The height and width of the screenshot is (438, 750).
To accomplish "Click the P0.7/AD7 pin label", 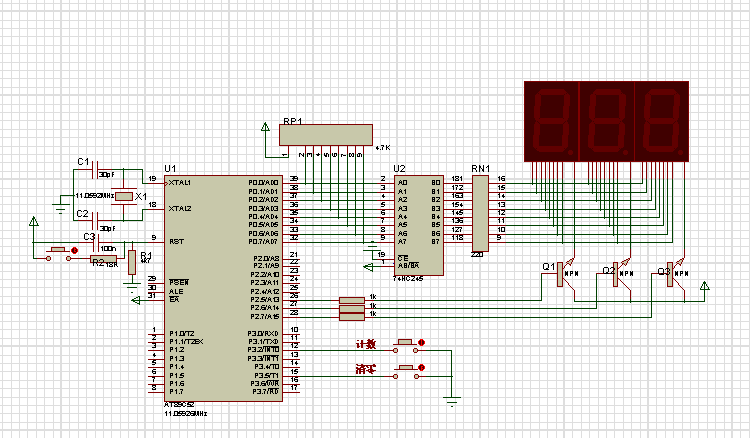I will [263, 241].
